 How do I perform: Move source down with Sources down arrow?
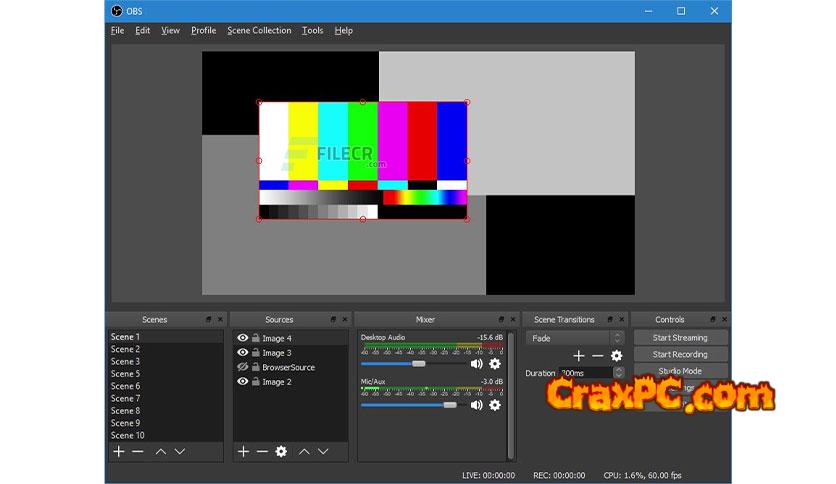tap(323, 452)
